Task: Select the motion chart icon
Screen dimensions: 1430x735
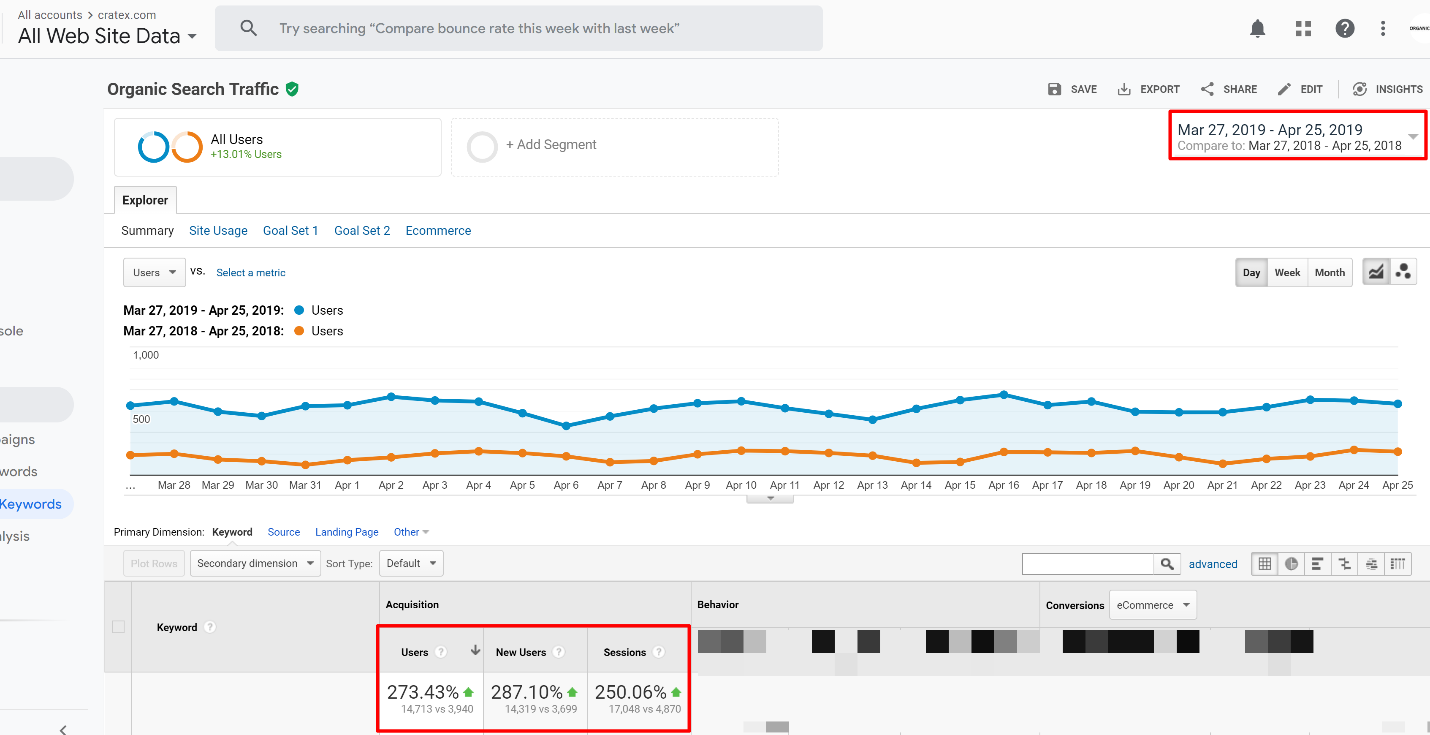Action: [1403, 272]
